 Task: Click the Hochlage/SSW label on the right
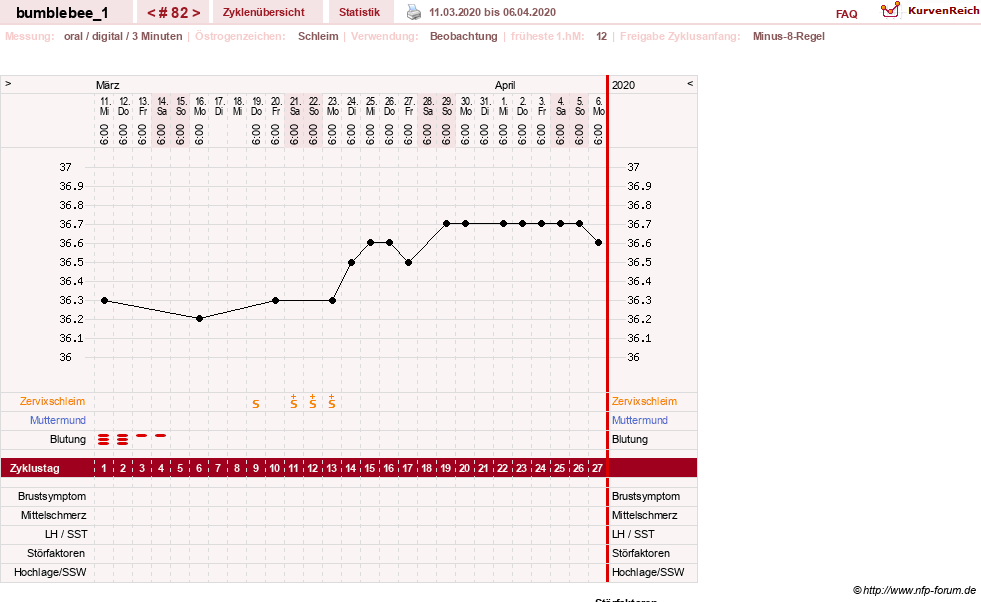648,572
